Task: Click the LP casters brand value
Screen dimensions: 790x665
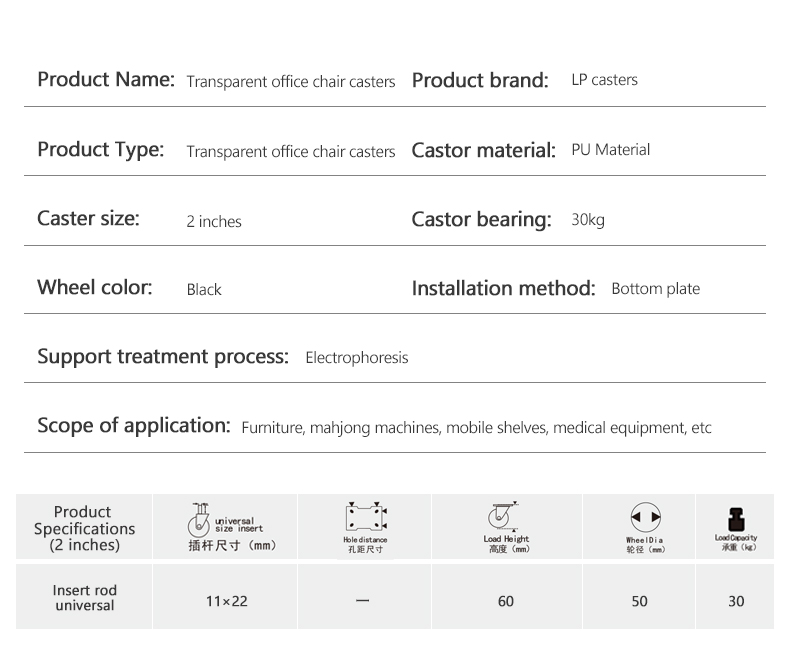Action: coord(604,80)
